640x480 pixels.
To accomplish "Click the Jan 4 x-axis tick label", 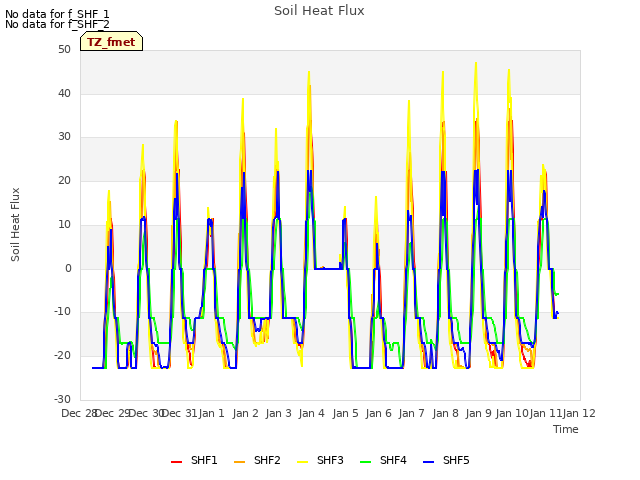I will coord(312,413).
